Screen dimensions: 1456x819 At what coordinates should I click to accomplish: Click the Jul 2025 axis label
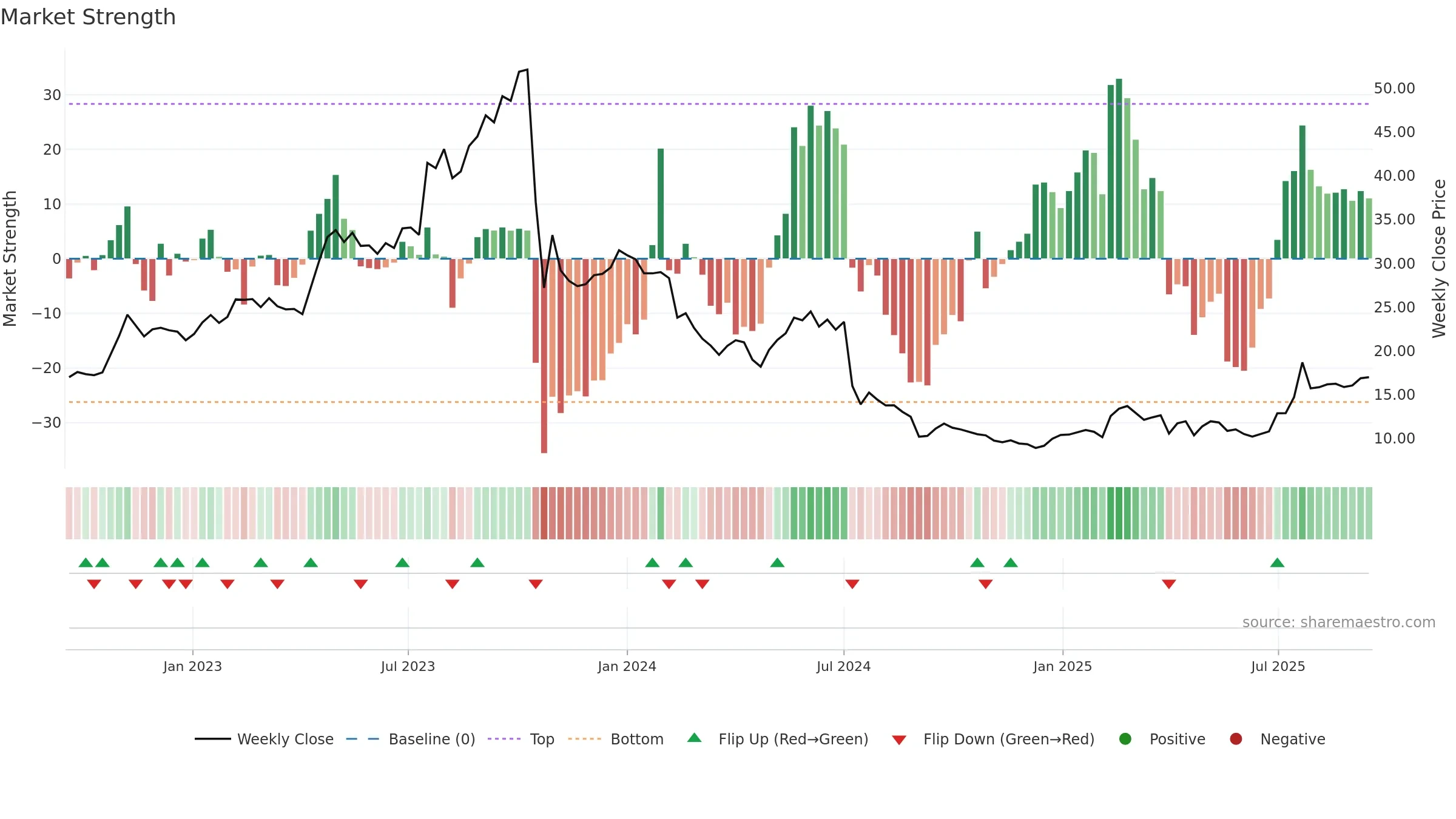click(x=1278, y=666)
